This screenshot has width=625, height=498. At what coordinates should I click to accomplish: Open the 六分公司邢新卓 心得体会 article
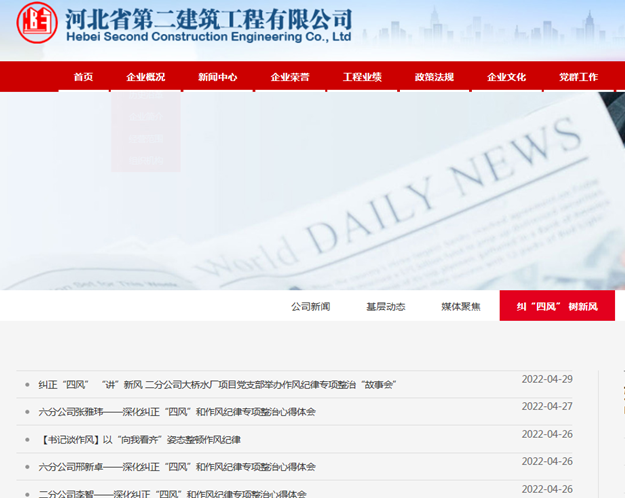coord(177,467)
